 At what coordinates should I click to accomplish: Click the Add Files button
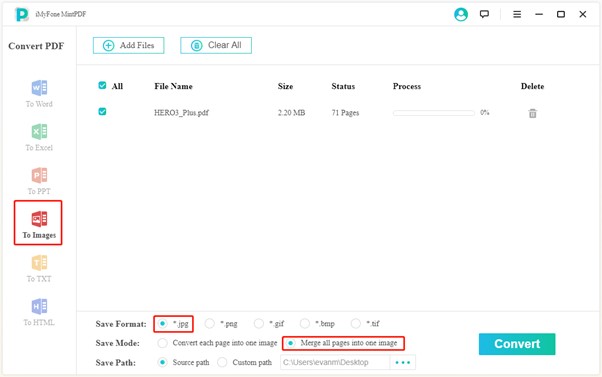tap(129, 45)
